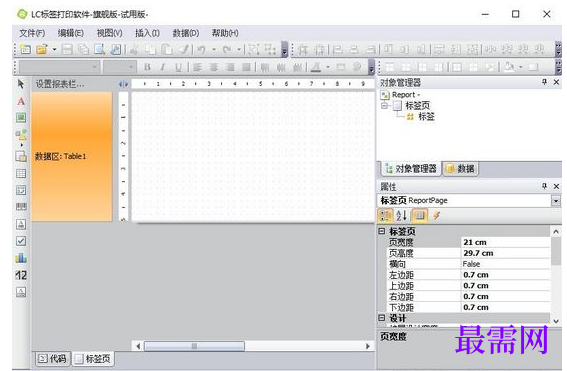The height and width of the screenshot is (371, 567).
Task: Open page setup toolbar icon
Action: click(x=116, y=49)
